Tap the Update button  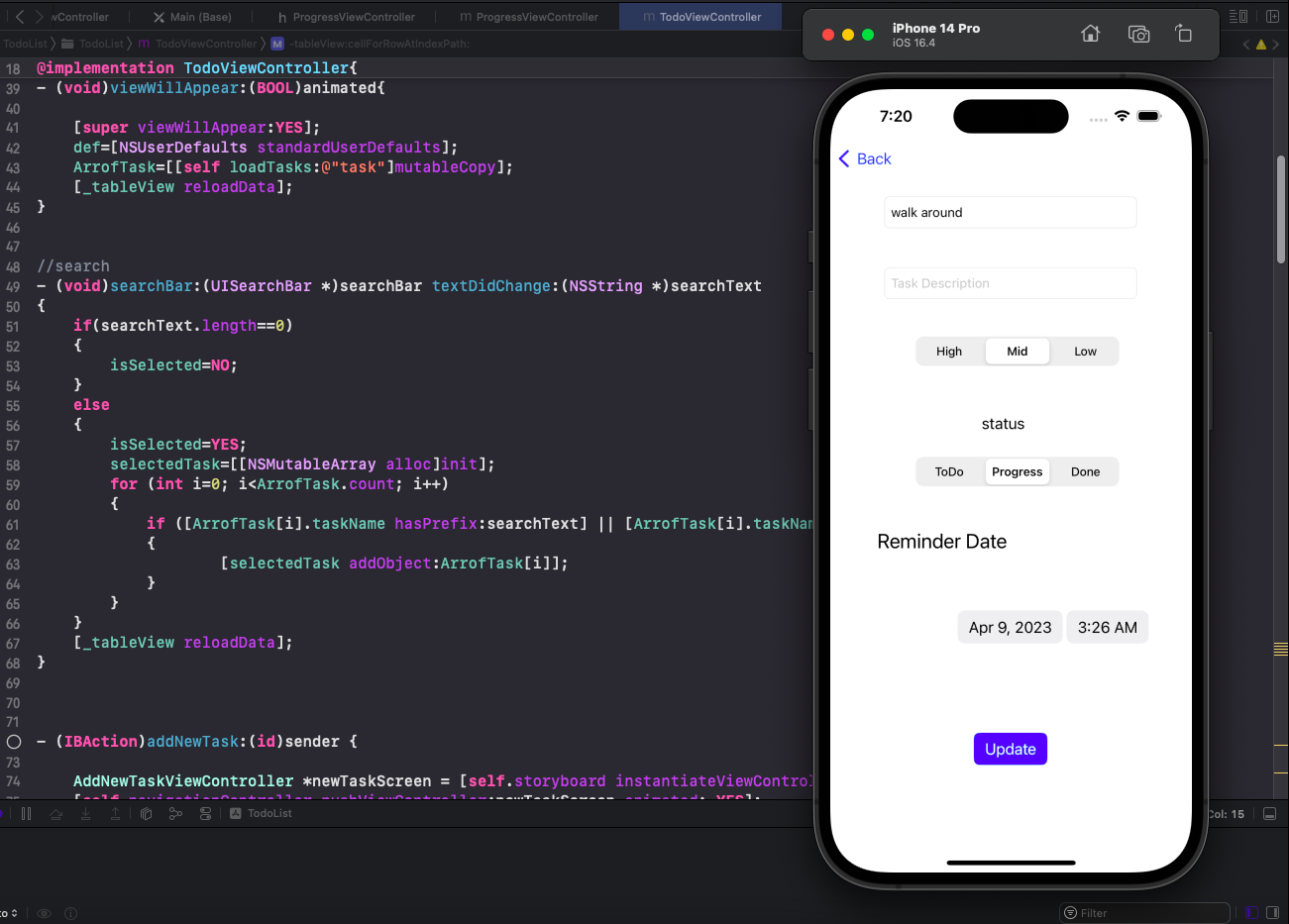(x=1010, y=750)
